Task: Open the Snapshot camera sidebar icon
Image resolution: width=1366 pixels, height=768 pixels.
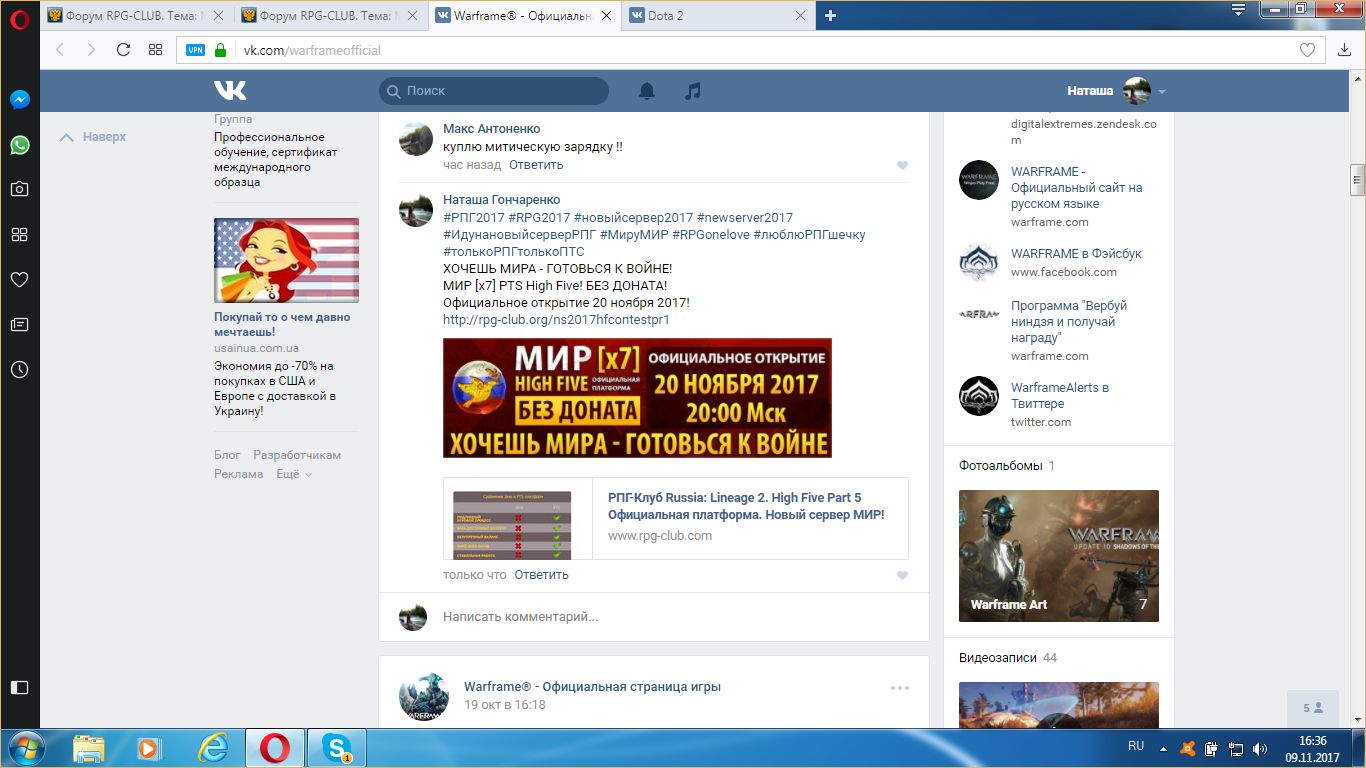Action: pyautogui.click(x=19, y=189)
